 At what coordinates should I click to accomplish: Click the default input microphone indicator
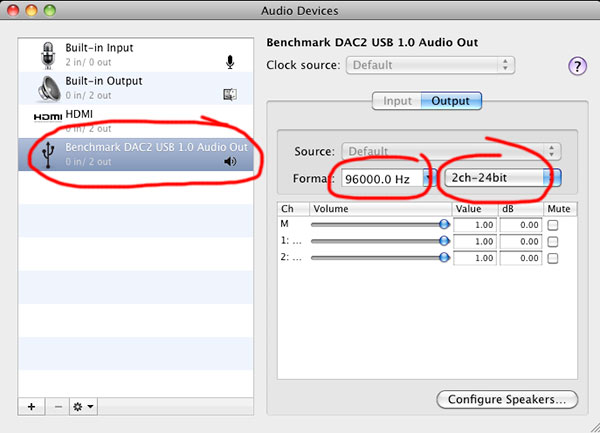click(230, 62)
